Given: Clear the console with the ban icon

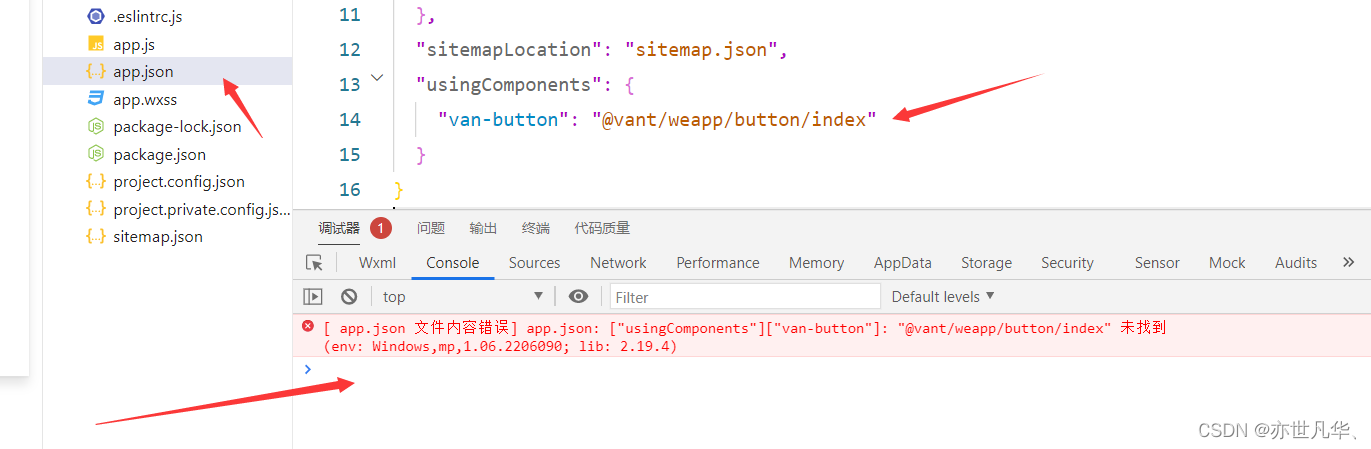Looking at the screenshot, I should click(x=349, y=296).
